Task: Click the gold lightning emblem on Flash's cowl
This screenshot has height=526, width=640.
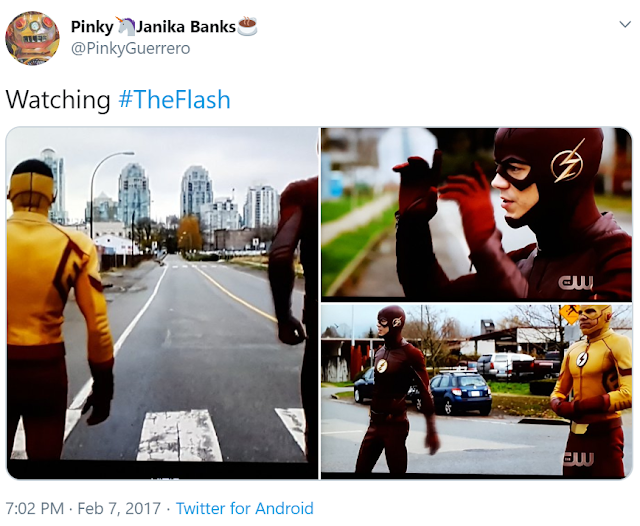Action: 567,161
